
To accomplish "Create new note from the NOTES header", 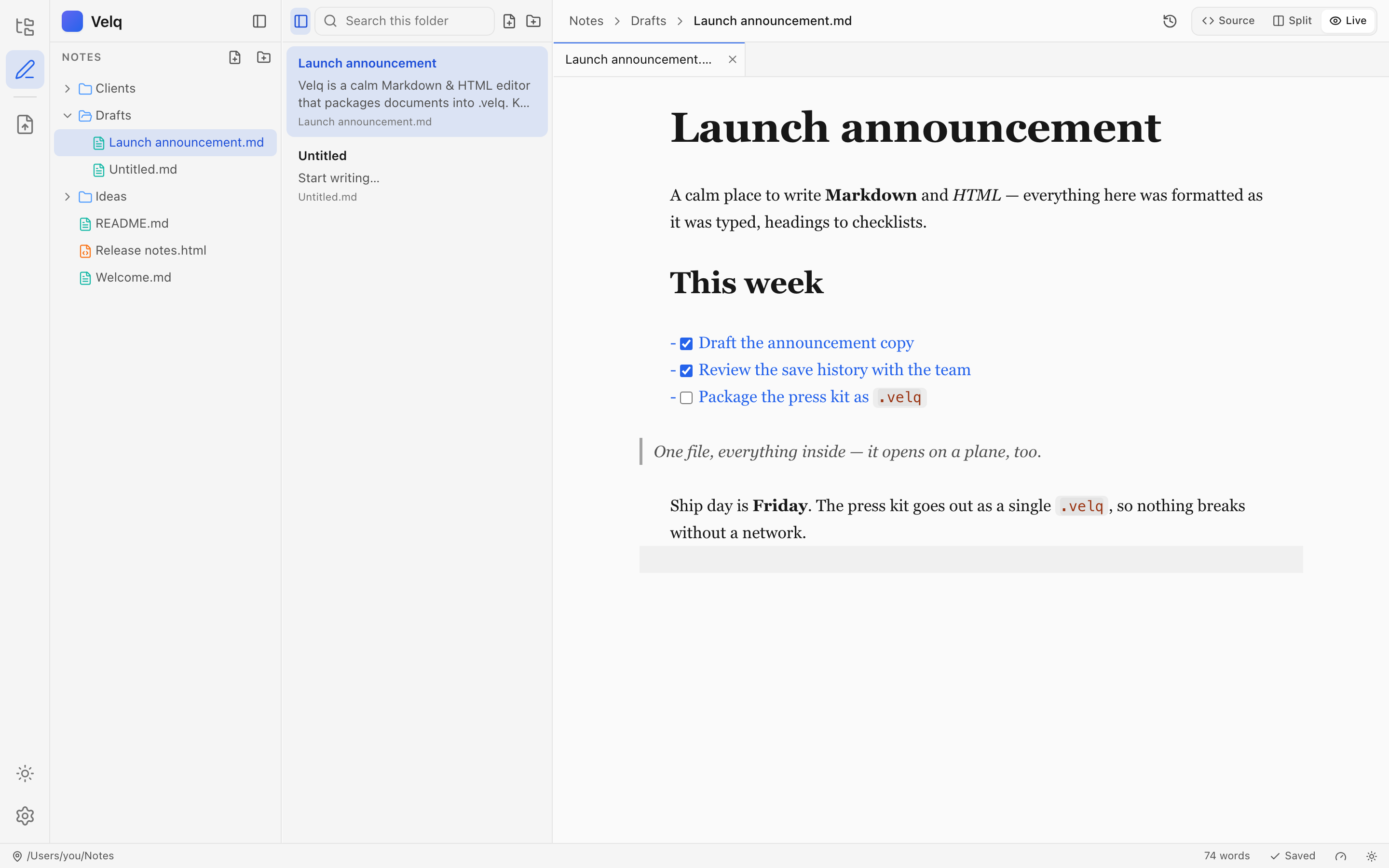I will point(235,57).
